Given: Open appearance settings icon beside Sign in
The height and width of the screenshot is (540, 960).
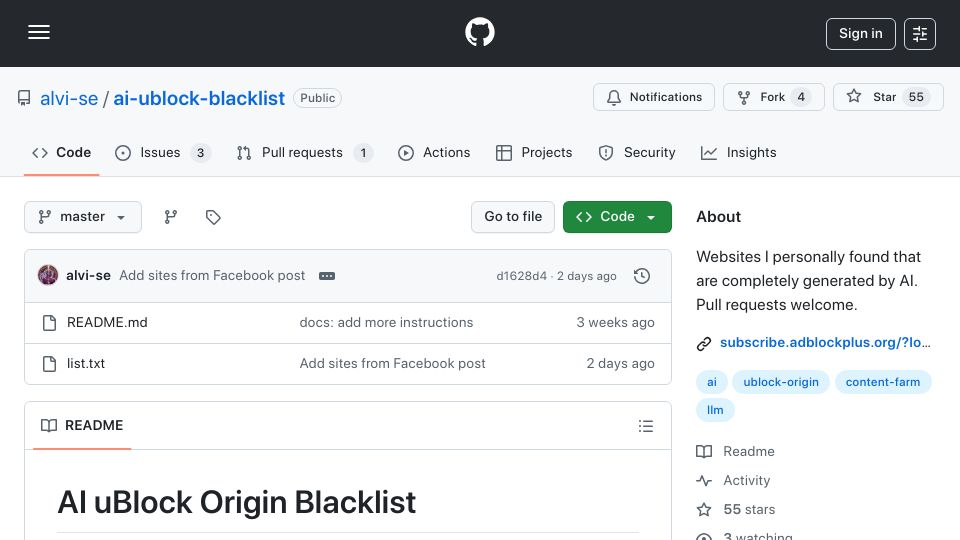Looking at the screenshot, I should click(x=920, y=34).
